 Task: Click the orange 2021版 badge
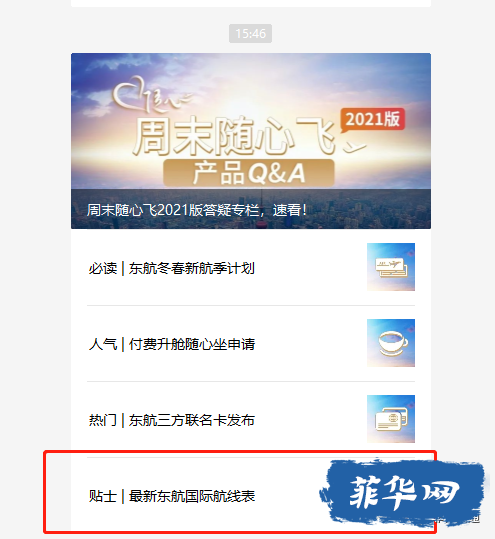point(373,120)
